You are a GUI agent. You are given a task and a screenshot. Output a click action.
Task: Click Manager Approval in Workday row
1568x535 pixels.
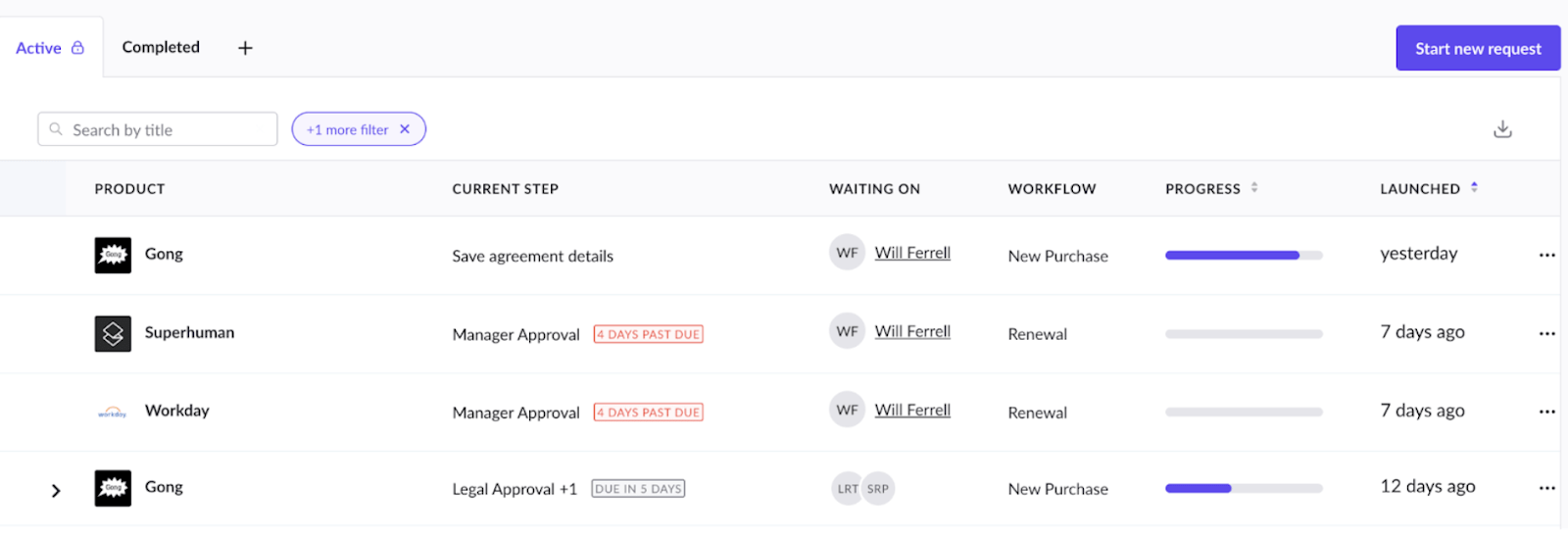click(x=515, y=413)
